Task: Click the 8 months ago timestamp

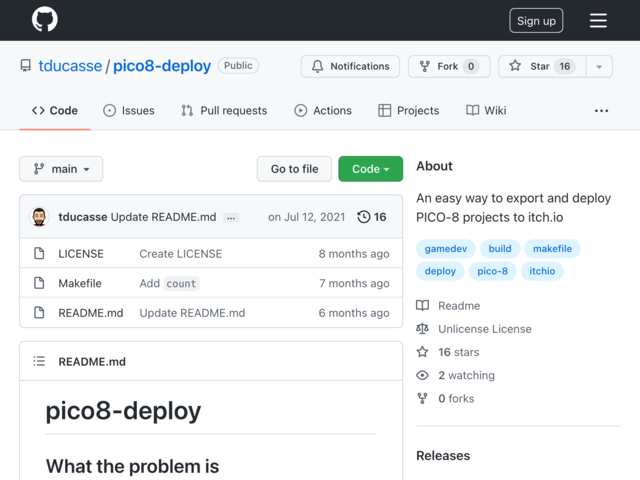Action: (x=354, y=254)
